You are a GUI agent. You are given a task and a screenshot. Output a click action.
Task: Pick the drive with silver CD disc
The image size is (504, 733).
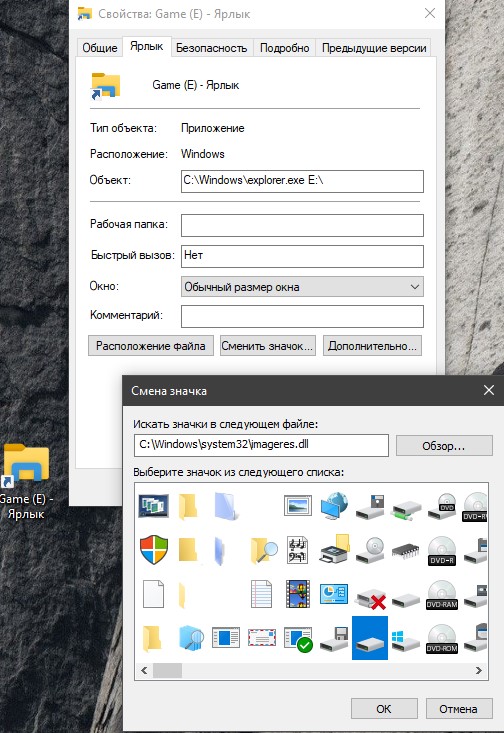370,550
